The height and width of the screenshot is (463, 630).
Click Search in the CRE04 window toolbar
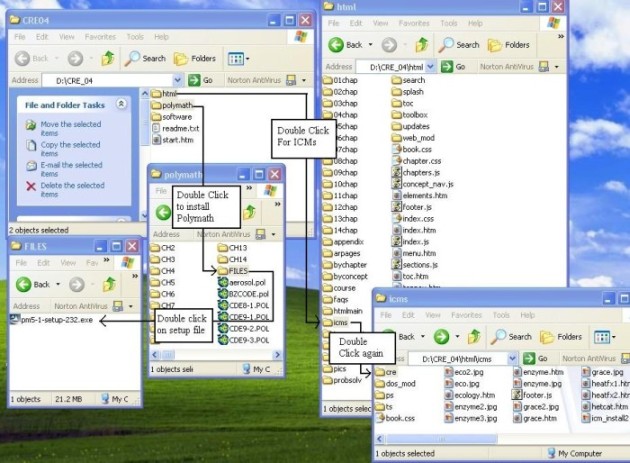tap(145, 58)
